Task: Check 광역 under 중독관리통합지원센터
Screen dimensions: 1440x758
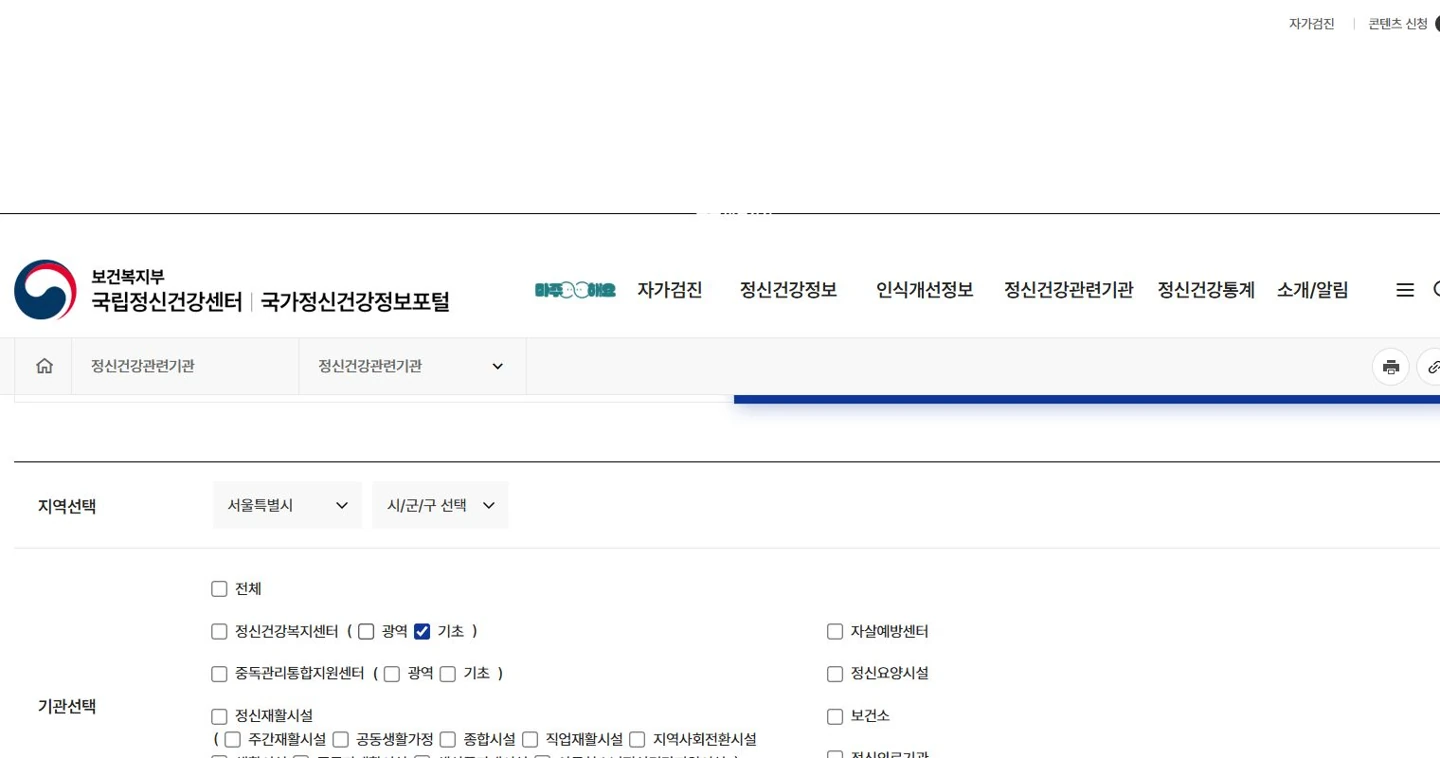Action: coord(392,674)
